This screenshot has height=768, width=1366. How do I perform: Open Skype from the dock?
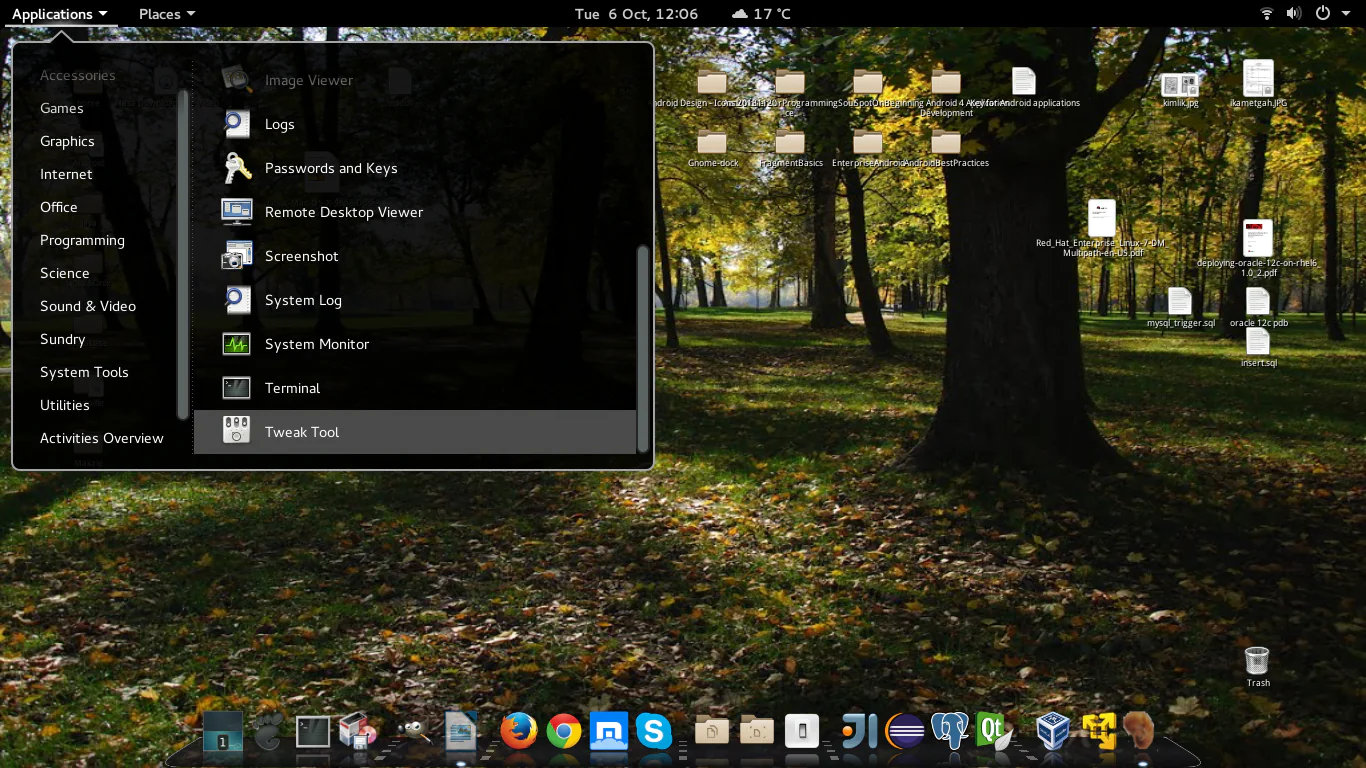(654, 732)
